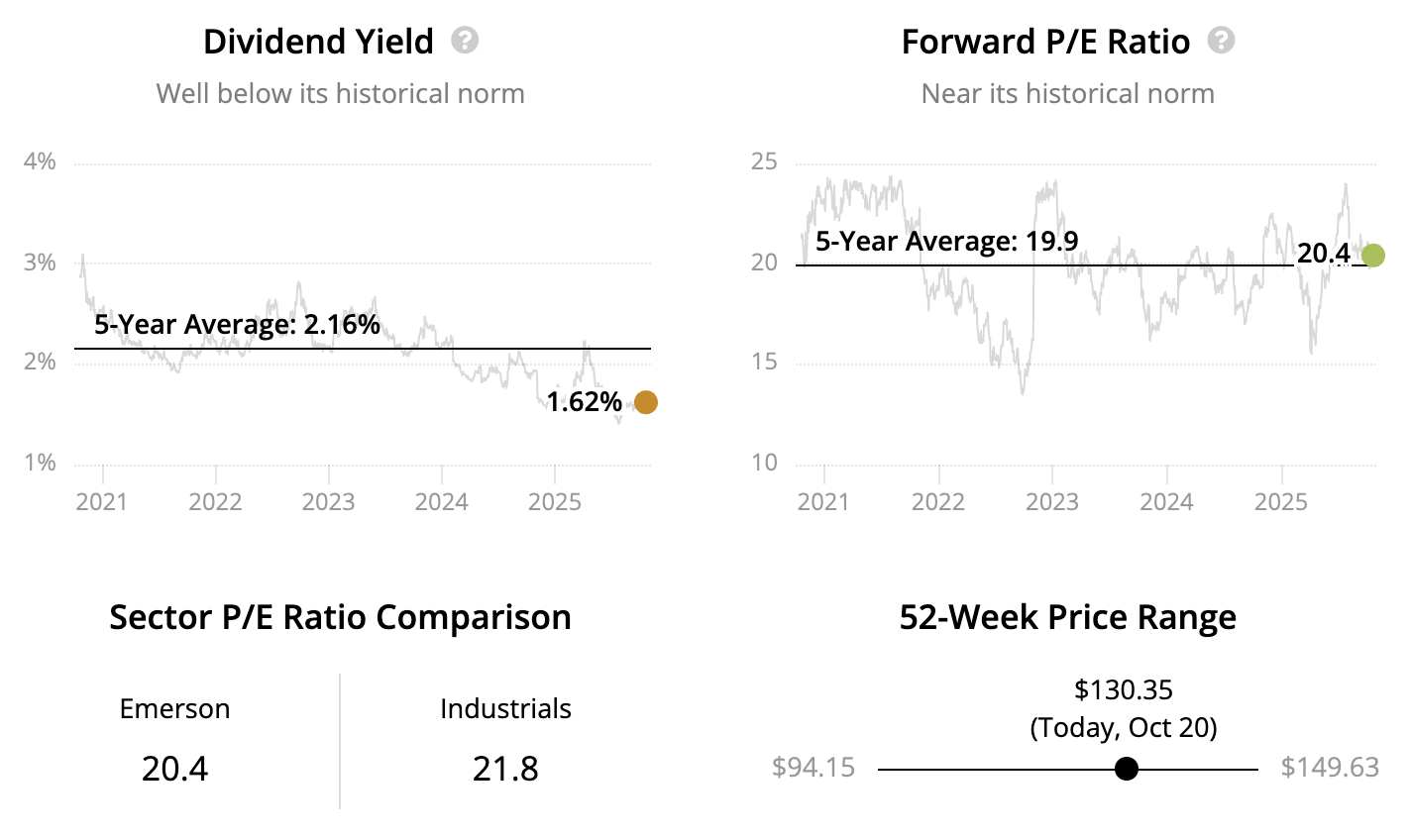Click the green 20.4 forward P/E marker

coord(1372,256)
